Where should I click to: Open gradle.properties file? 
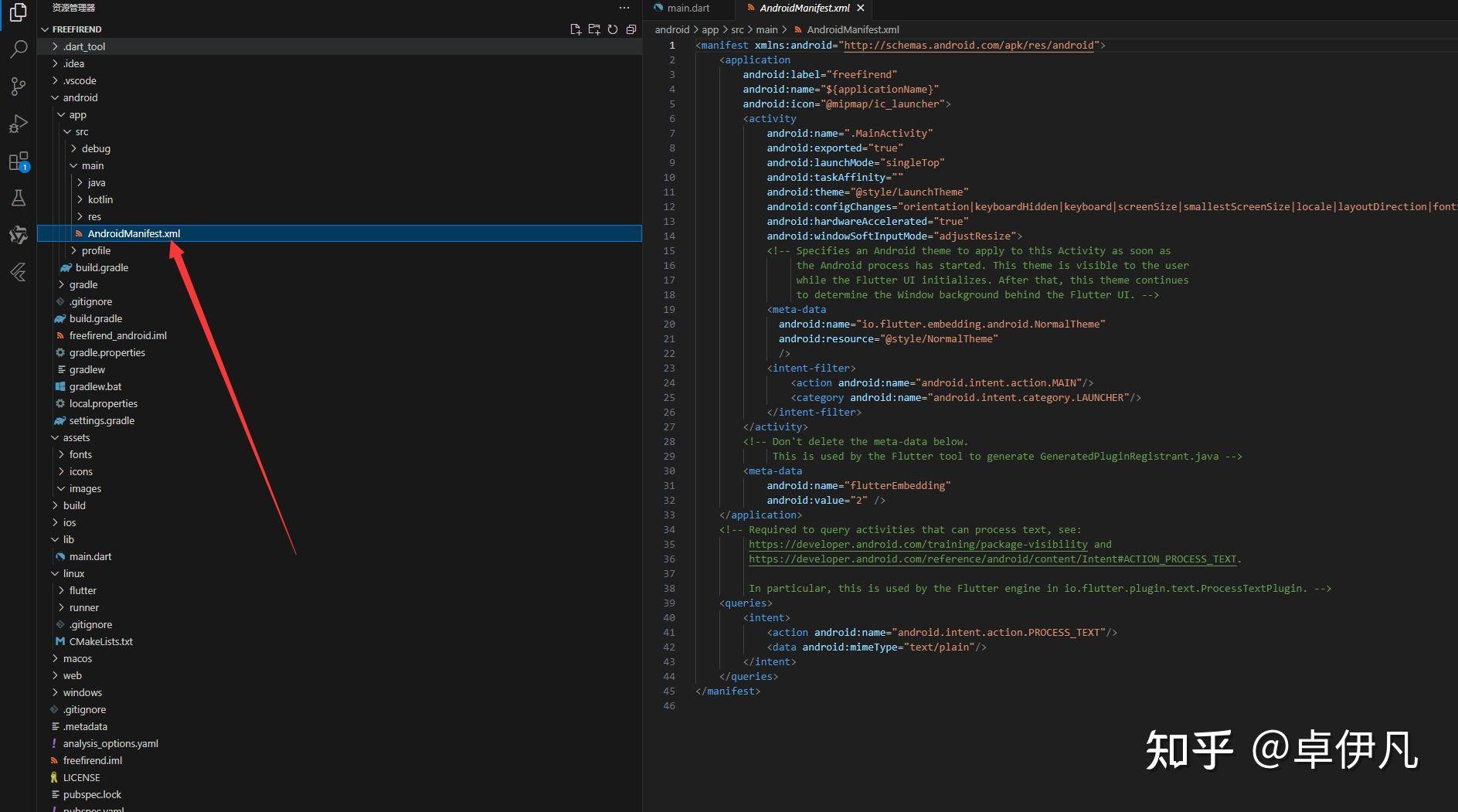tap(340, 352)
